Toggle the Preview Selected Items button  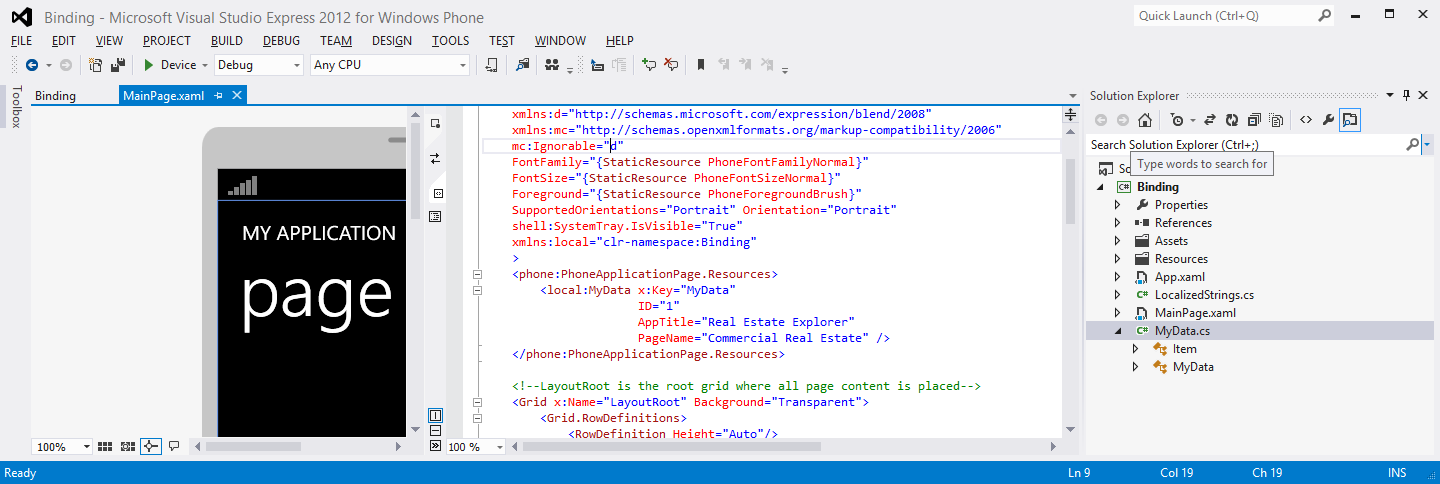[x=1350, y=120]
